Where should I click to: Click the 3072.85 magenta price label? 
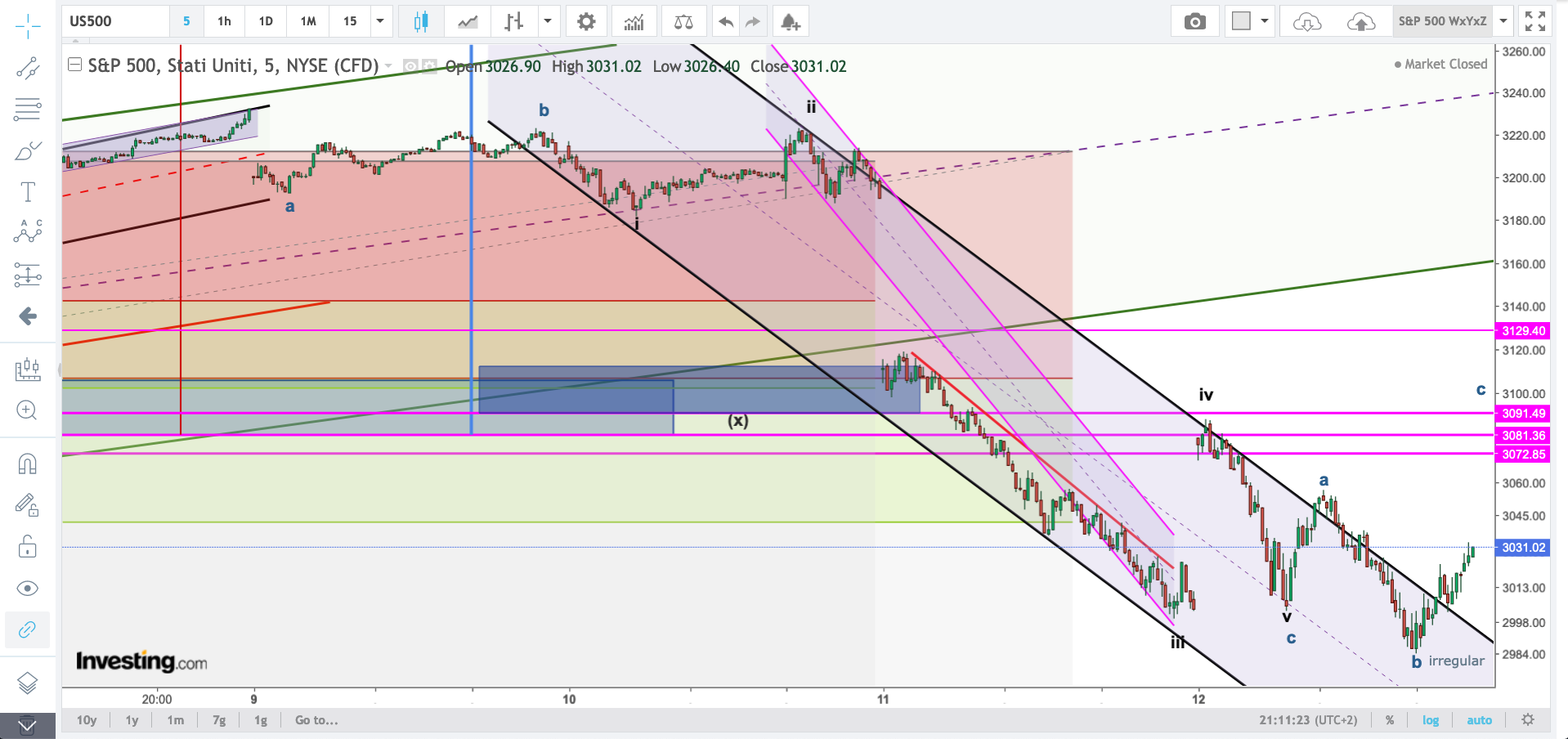[1523, 455]
